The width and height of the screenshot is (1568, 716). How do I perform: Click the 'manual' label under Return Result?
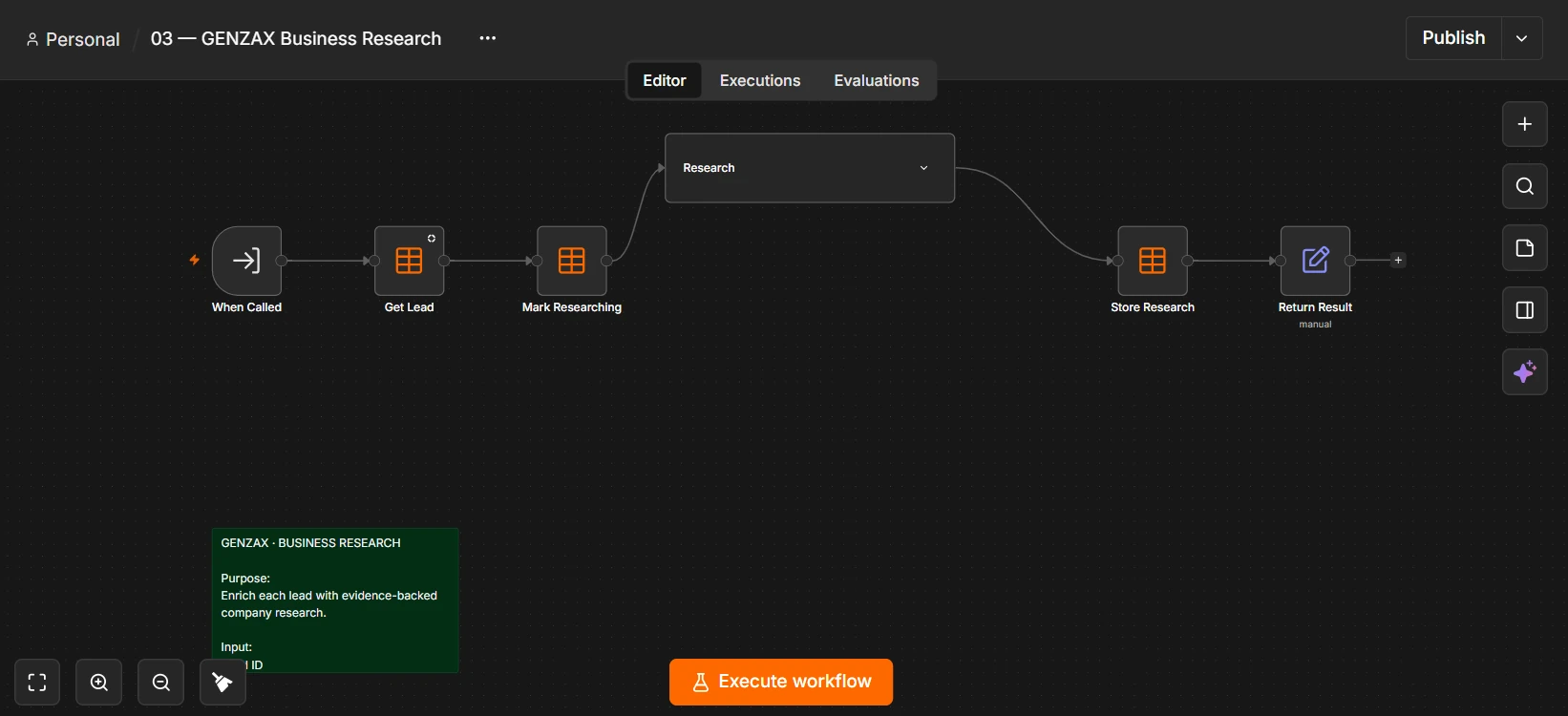point(1315,325)
